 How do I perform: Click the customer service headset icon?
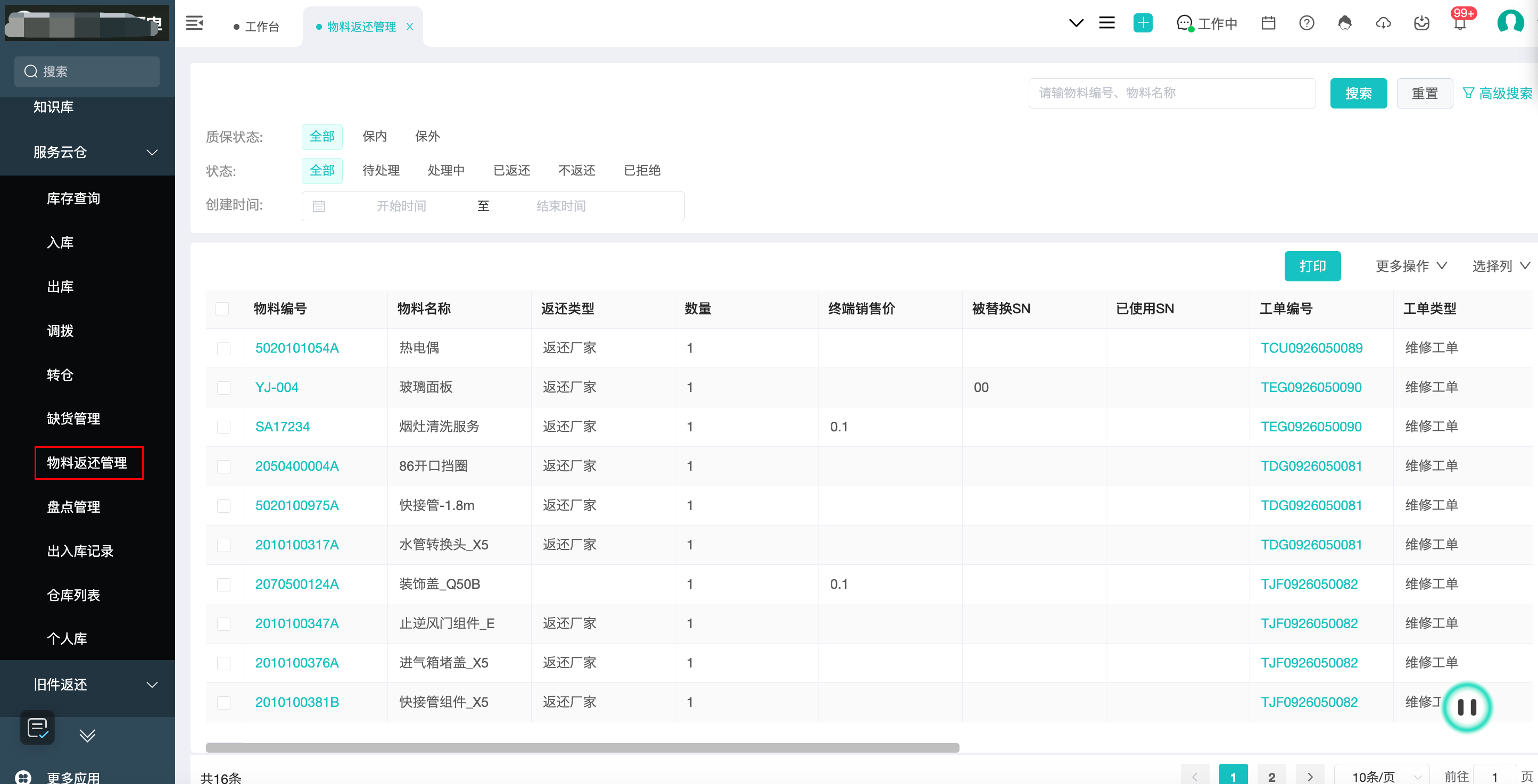click(x=1345, y=23)
